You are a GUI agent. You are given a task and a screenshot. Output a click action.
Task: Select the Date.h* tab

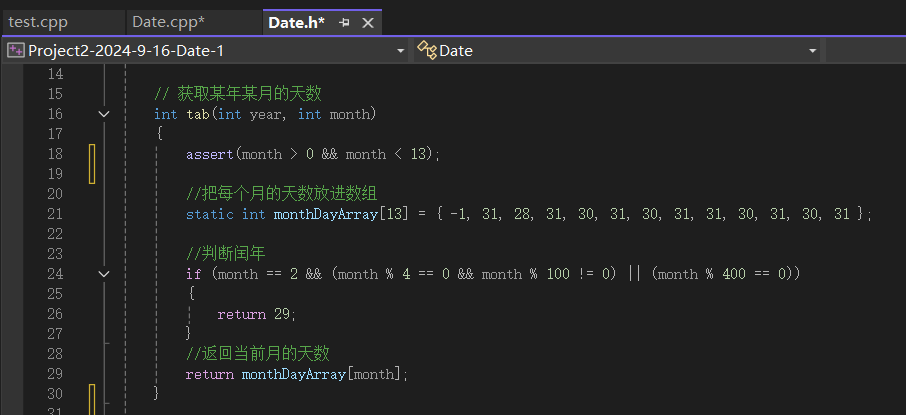(296, 23)
